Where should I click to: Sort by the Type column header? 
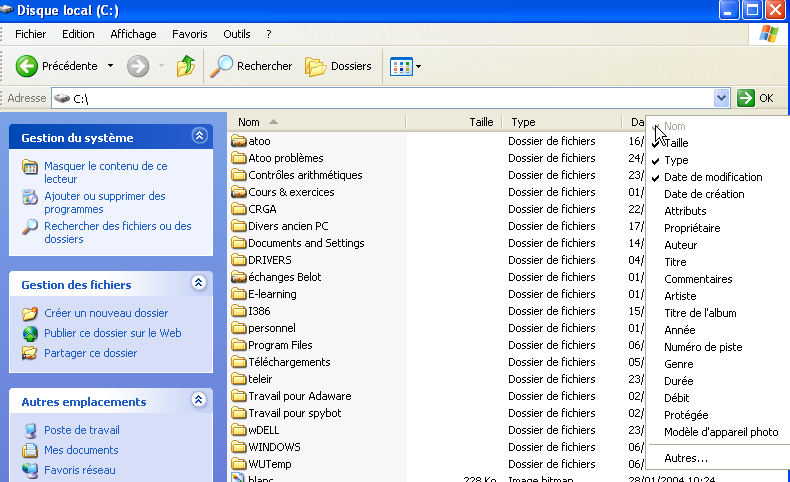[562, 122]
